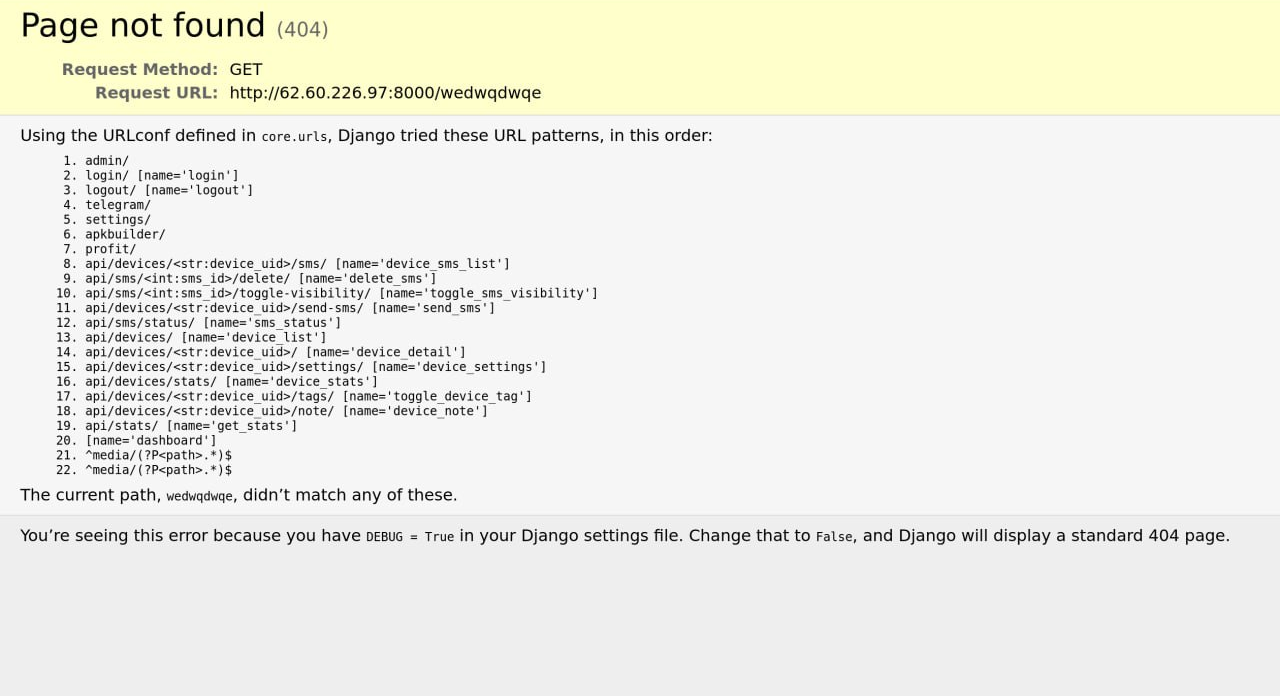Click the "DEBUG = True" code text

[410, 537]
